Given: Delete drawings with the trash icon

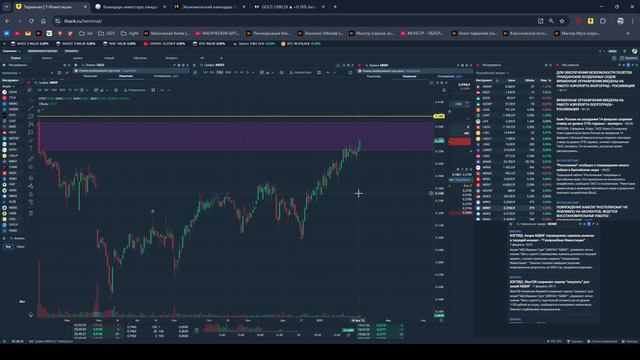Looking at the screenshot, I should pos(31,213).
